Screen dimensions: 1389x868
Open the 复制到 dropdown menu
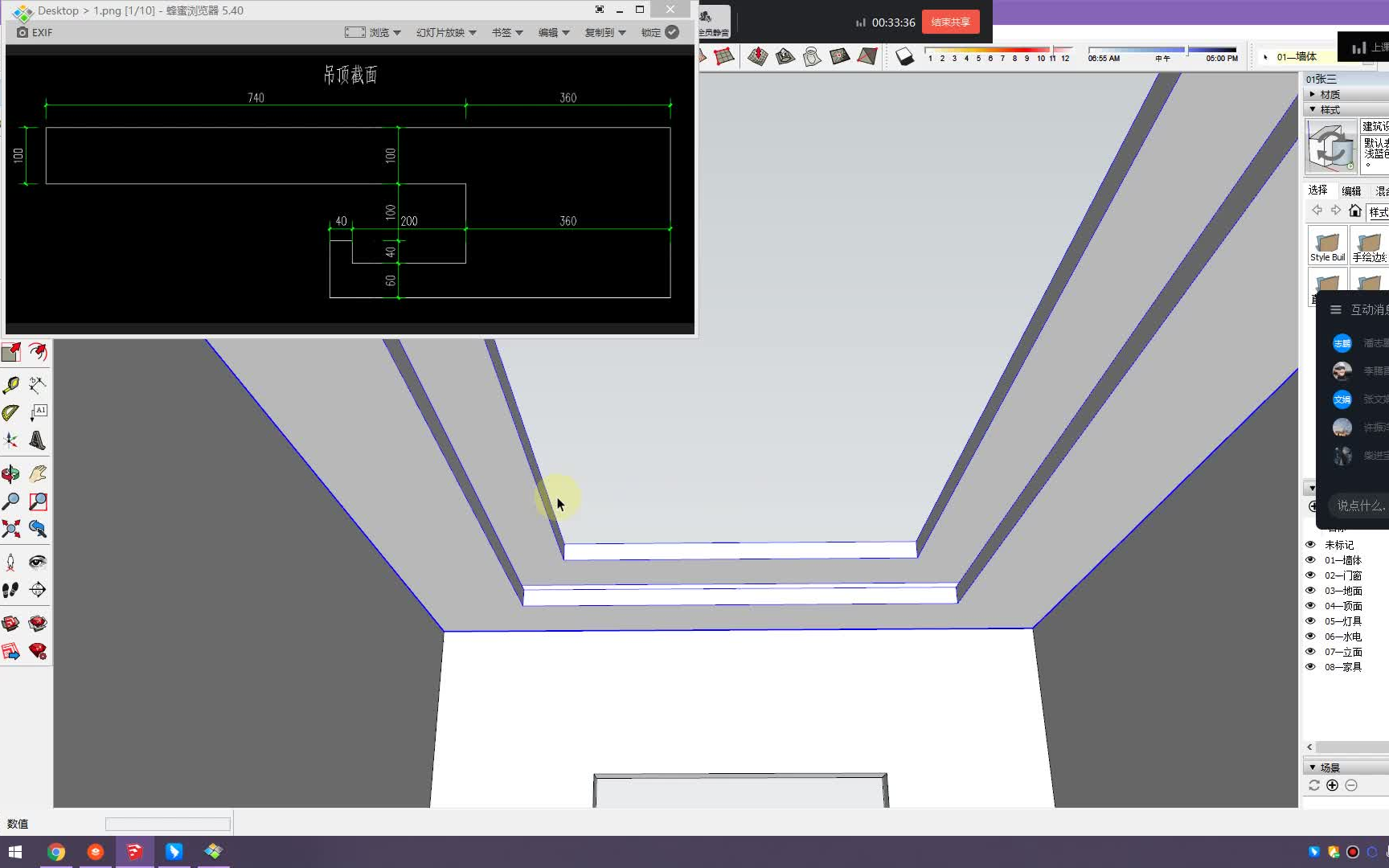605,32
